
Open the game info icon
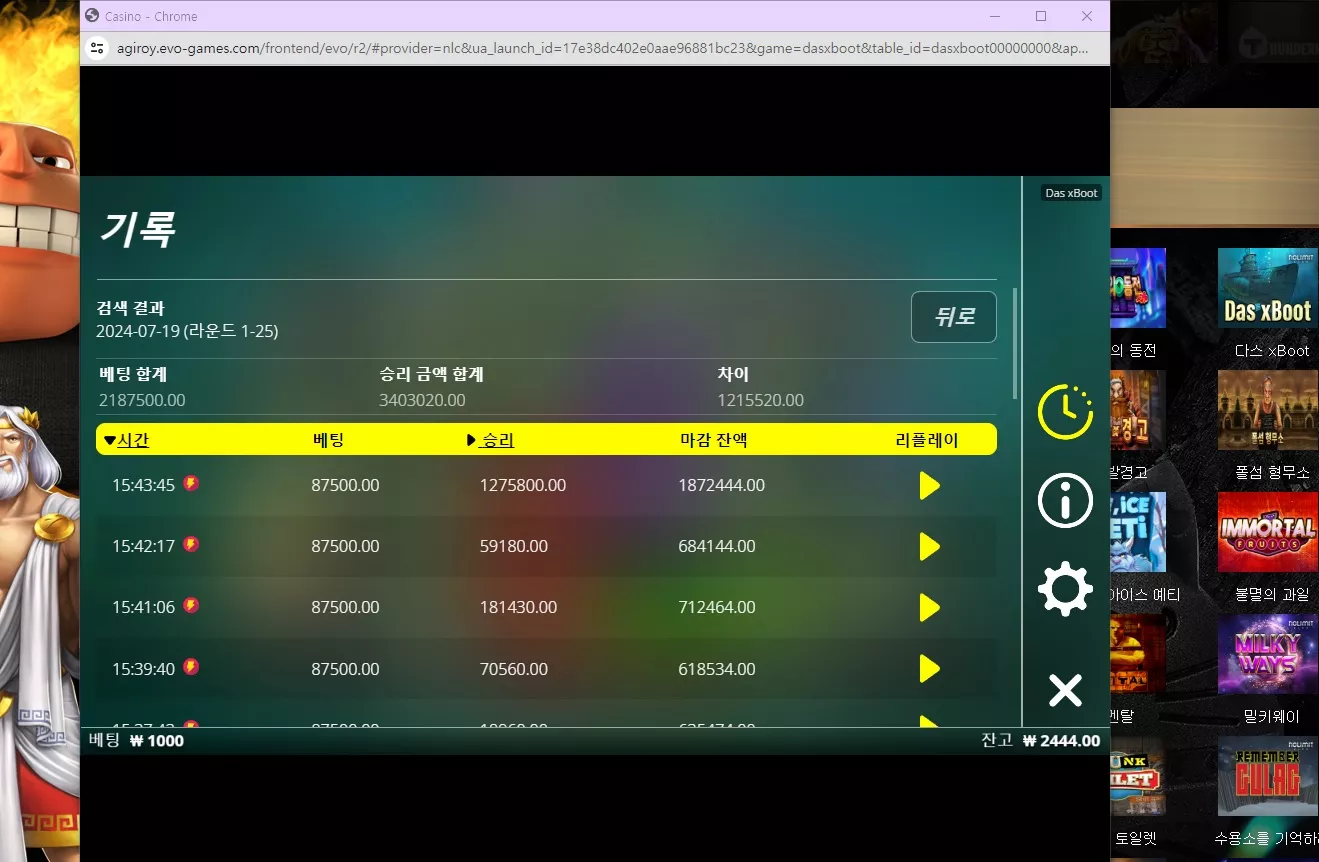pos(1065,499)
